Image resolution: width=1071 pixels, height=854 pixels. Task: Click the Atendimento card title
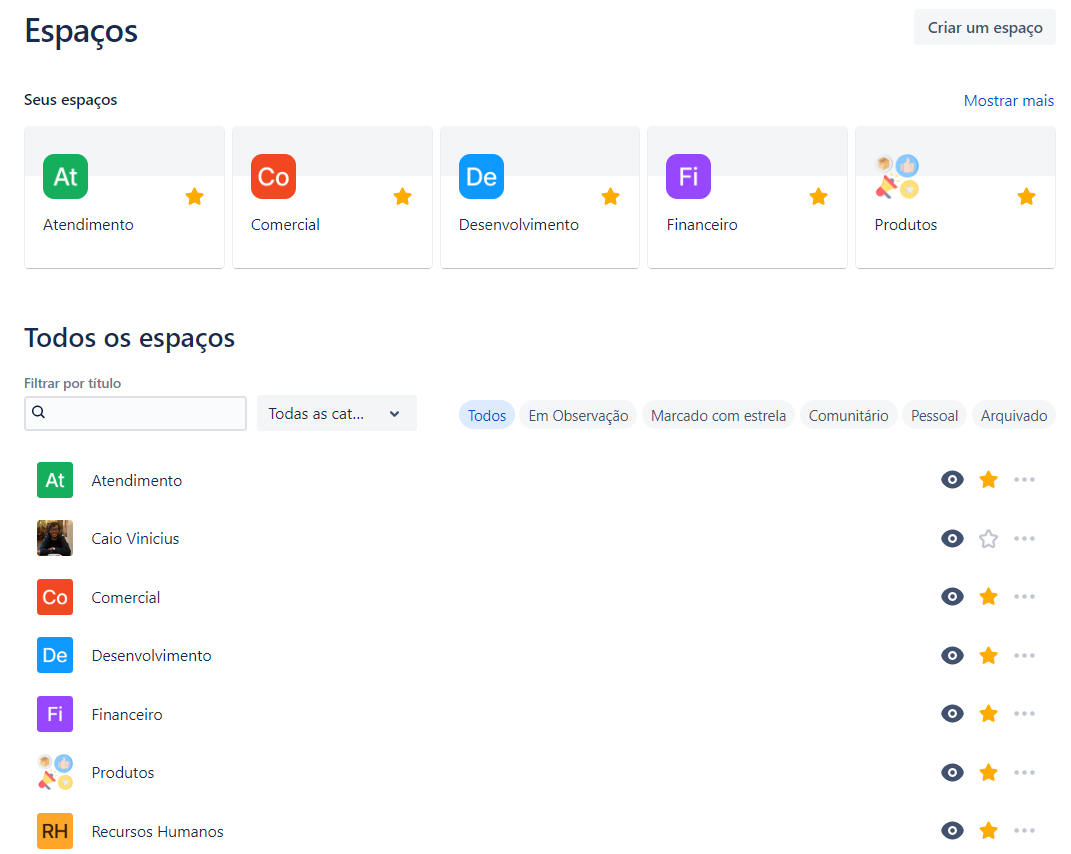pos(88,224)
